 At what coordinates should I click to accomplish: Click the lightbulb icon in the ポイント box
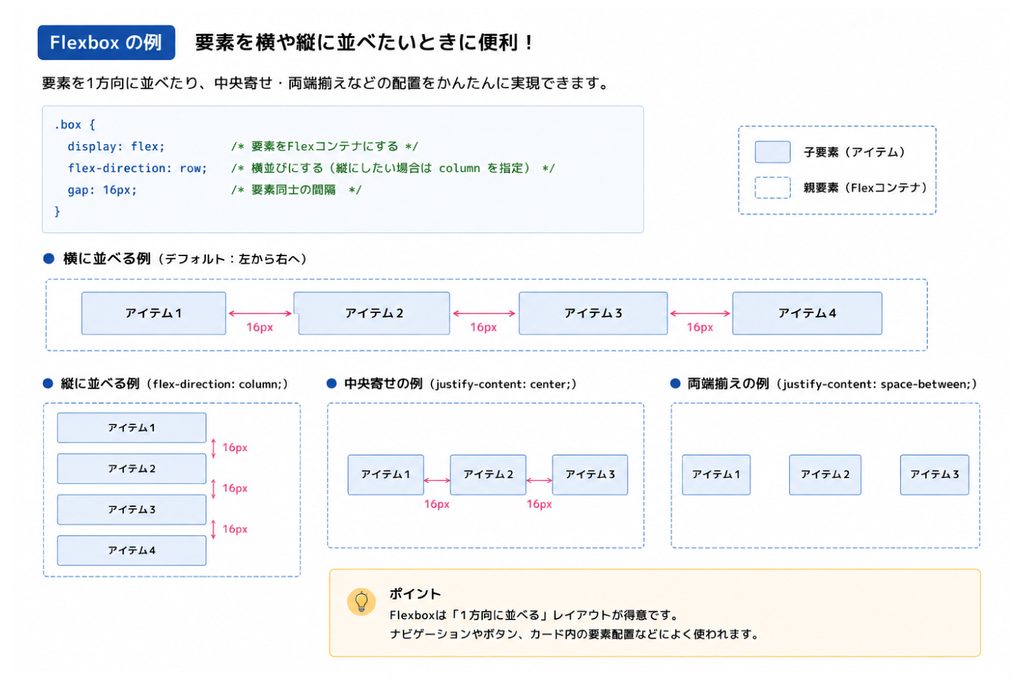pyautogui.click(x=361, y=601)
